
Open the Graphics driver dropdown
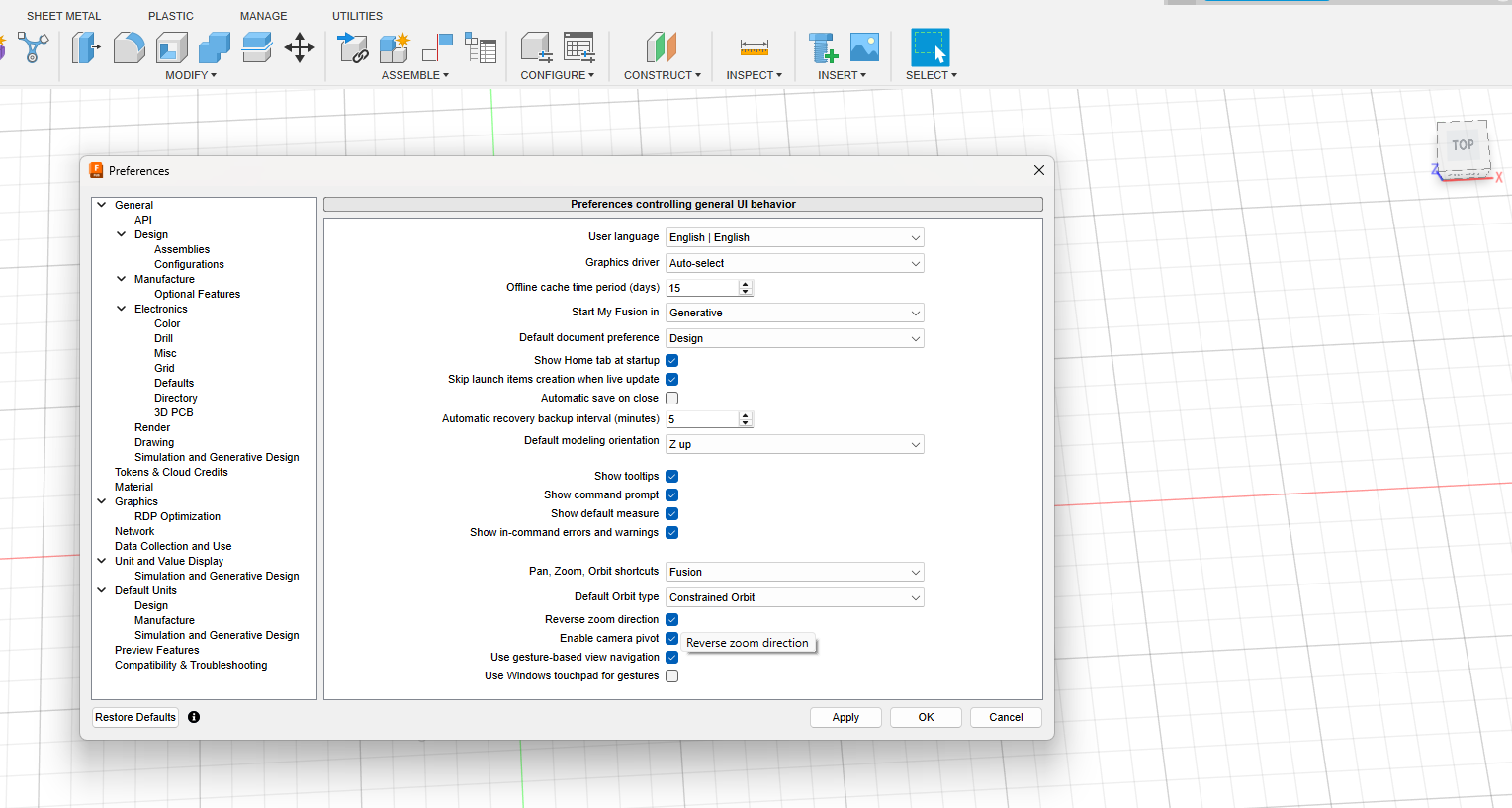click(x=795, y=263)
